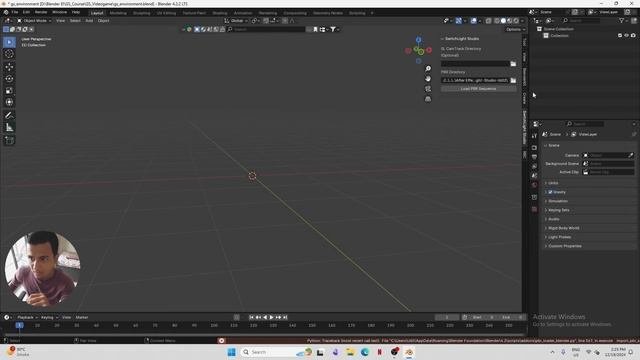Click the Load PBR Sequence button
The width and height of the screenshot is (640, 360).
tap(478, 89)
